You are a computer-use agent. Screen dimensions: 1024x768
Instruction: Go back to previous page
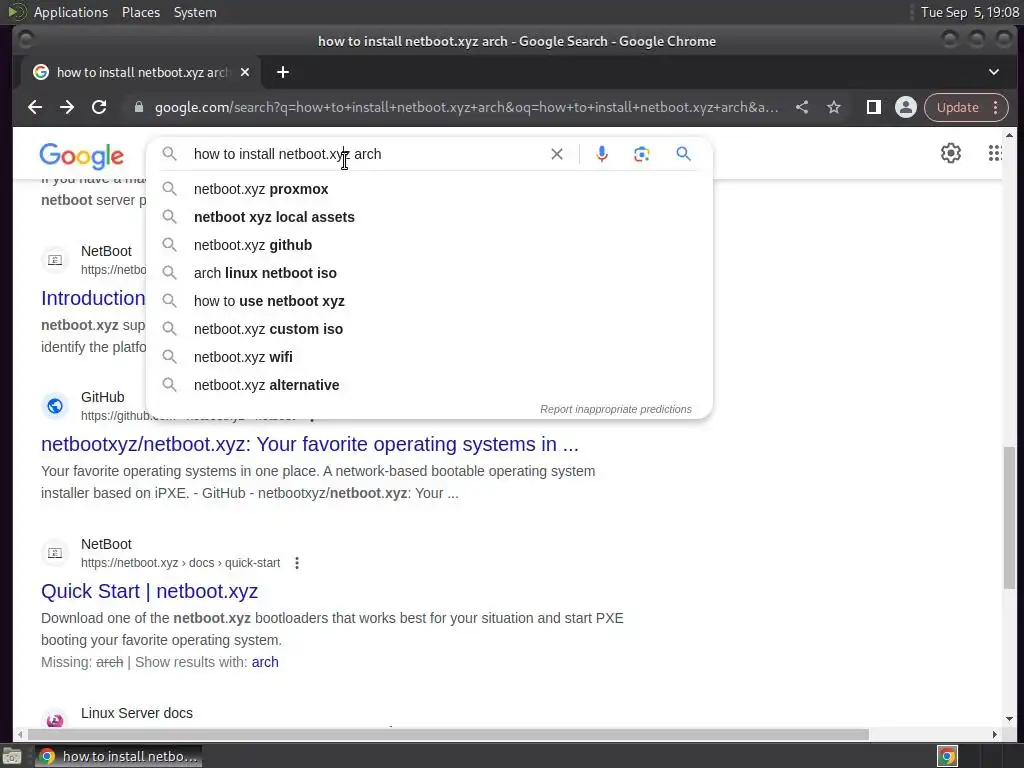(35, 107)
